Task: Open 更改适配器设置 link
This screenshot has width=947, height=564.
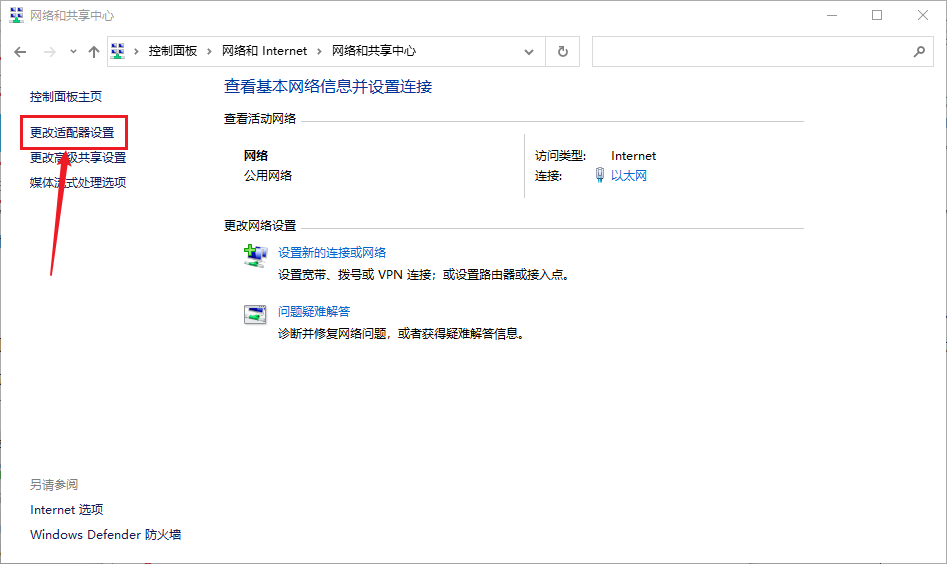Action: (72, 132)
